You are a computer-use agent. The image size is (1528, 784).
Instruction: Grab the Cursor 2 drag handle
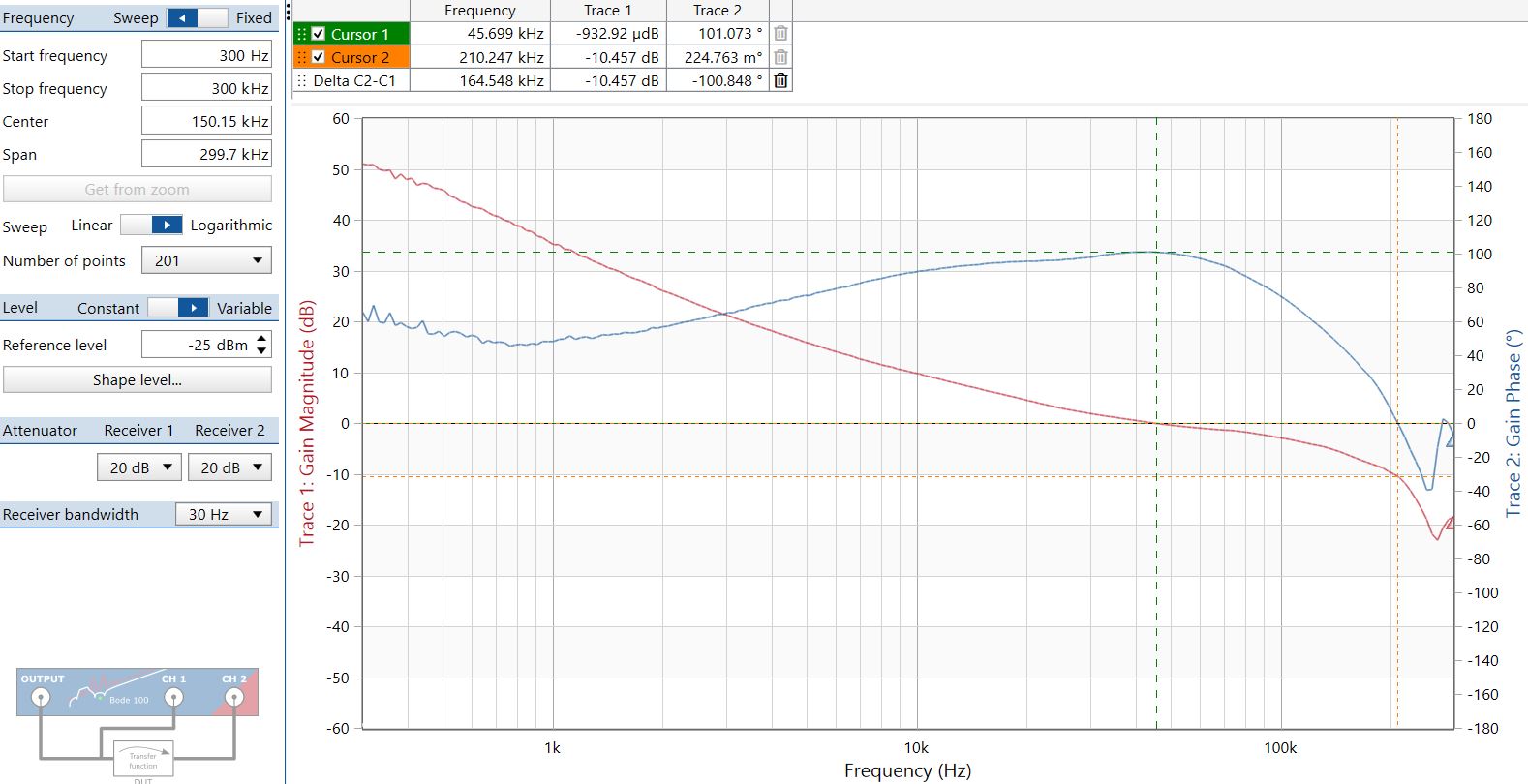pyautogui.click(x=301, y=57)
